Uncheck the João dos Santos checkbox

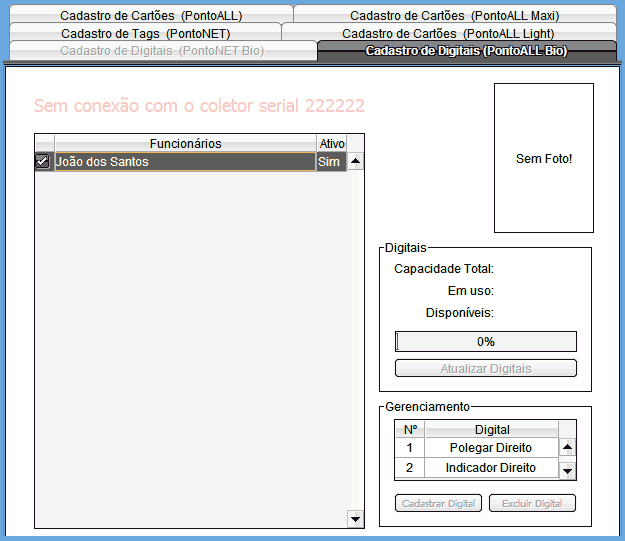pyautogui.click(x=42, y=161)
